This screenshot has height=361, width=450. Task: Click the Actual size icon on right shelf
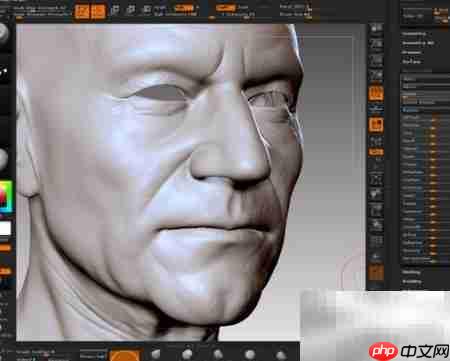376,76
